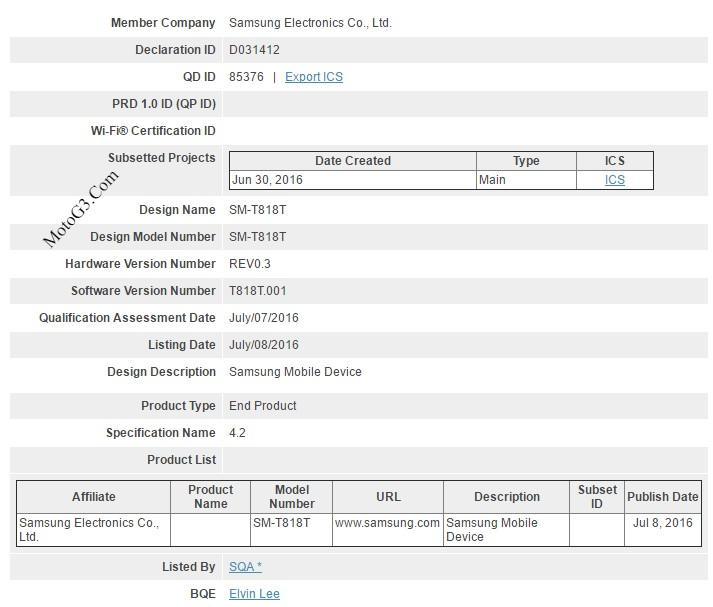Click the Date Created column header
Image resolution: width=713 pixels, height=607 pixels.
coord(353,161)
